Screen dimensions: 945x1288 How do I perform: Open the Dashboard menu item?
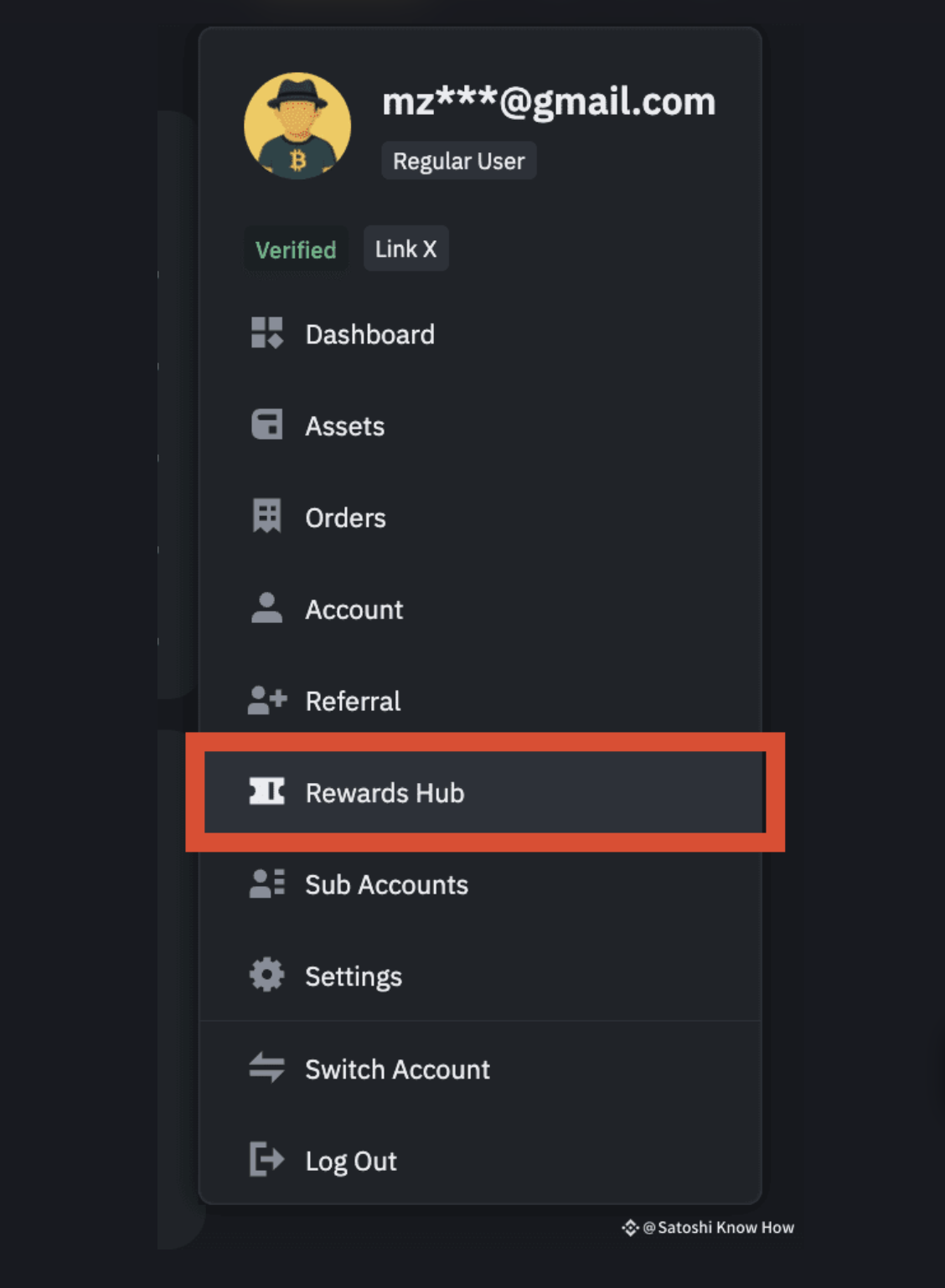[369, 335]
